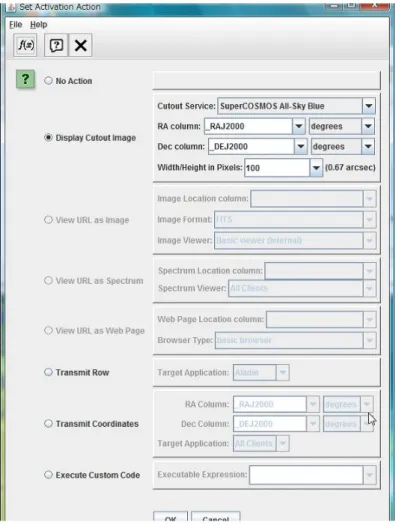The height and width of the screenshot is (525, 396).
Task: Select View URL as Image option
Action: pos(49,220)
